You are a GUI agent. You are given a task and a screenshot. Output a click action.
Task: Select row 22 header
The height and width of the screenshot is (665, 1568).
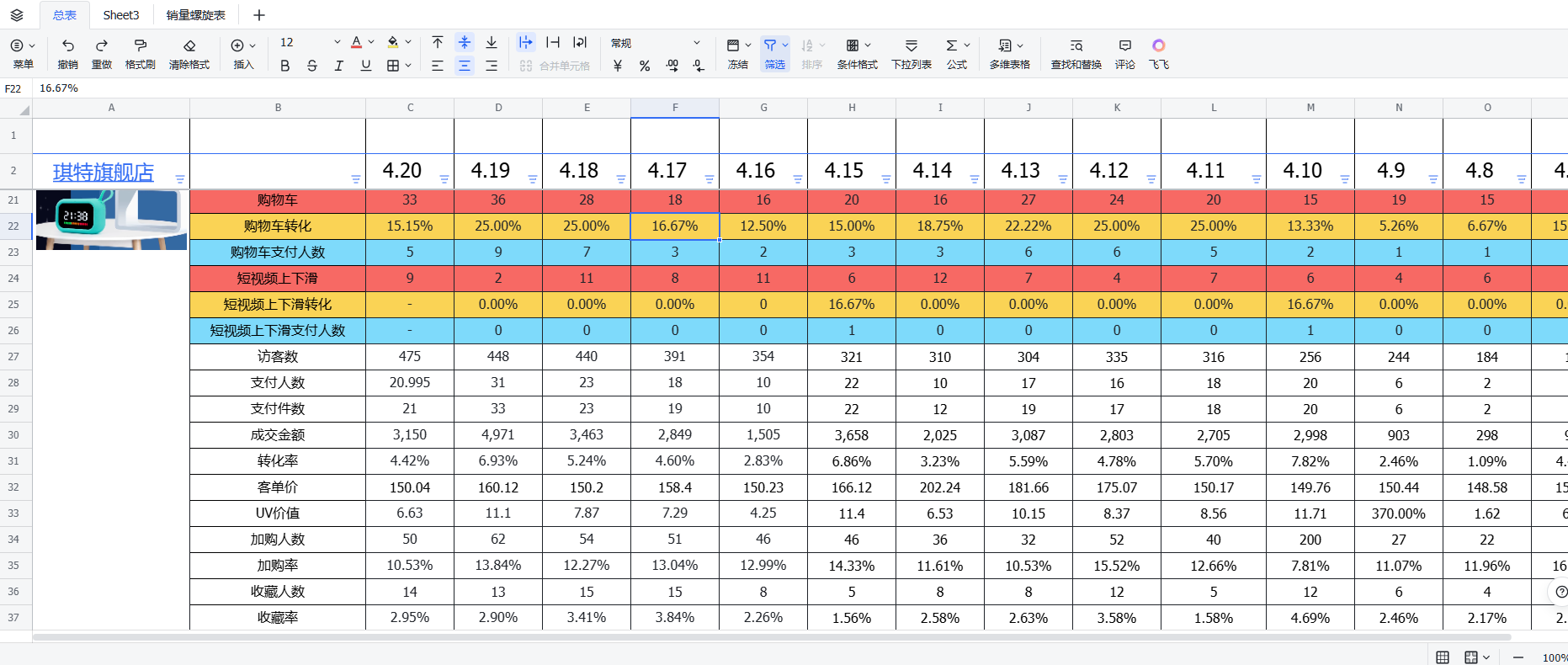pos(14,226)
